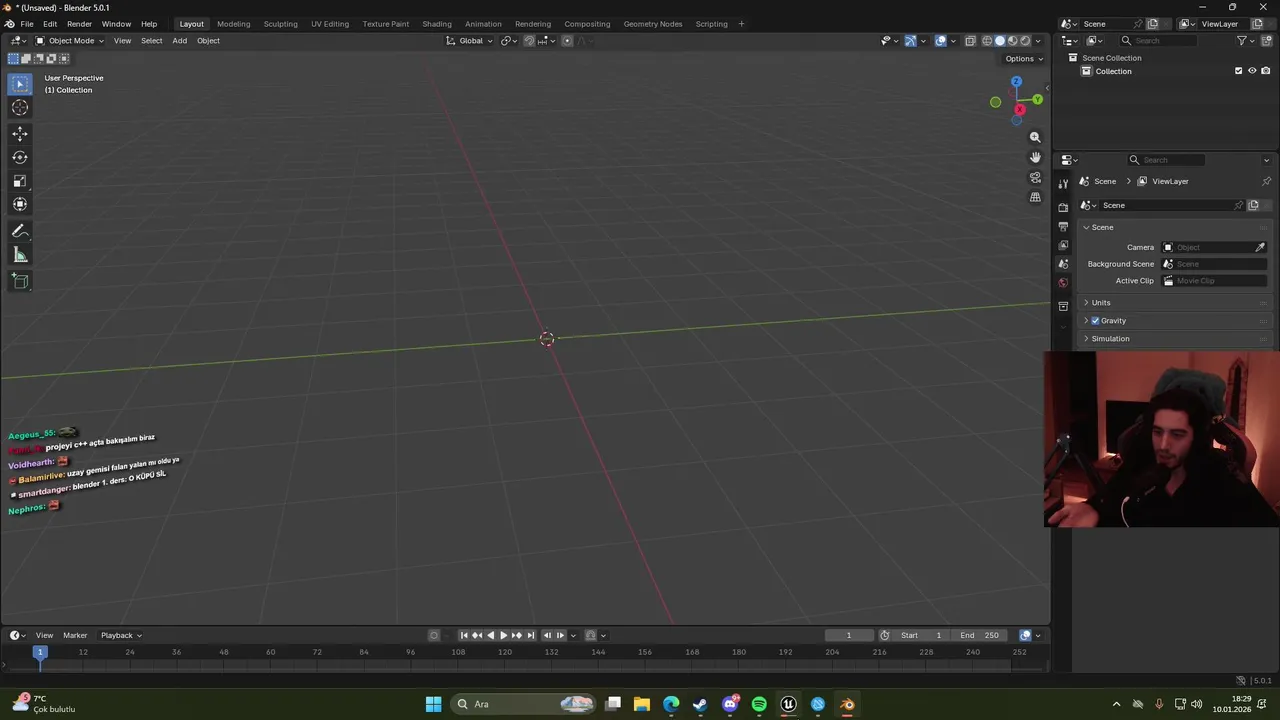Open the viewport Add menu
This screenshot has height=720, width=1280.
tap(180, 41)
